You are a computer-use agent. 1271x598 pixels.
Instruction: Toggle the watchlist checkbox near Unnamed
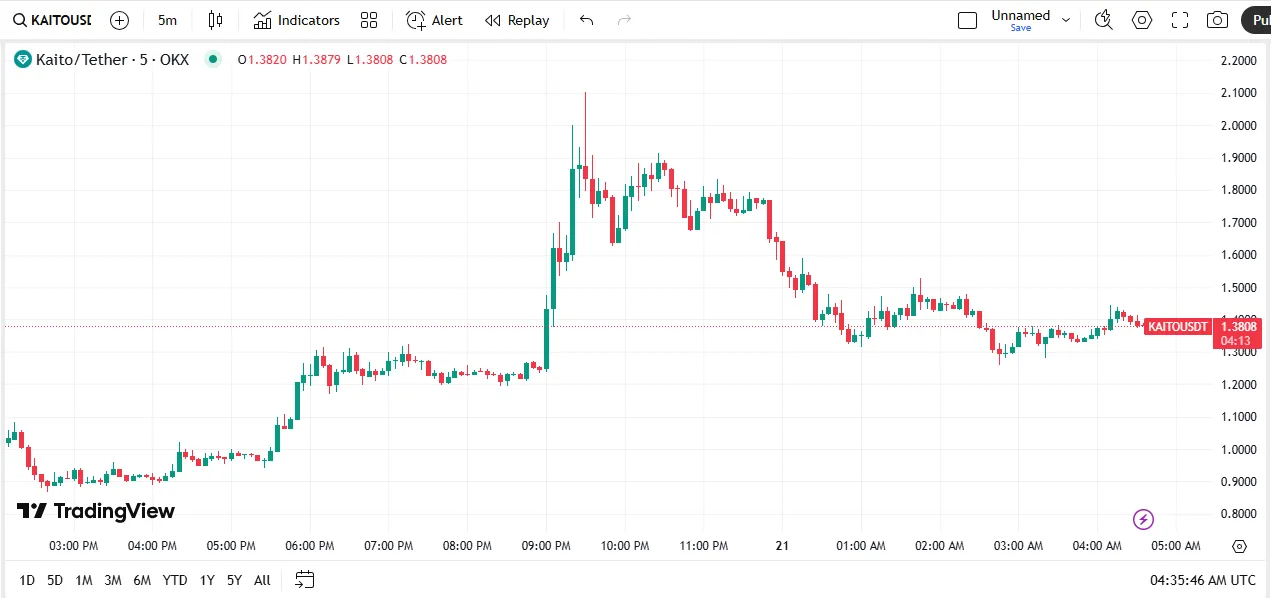coord(967,19)
